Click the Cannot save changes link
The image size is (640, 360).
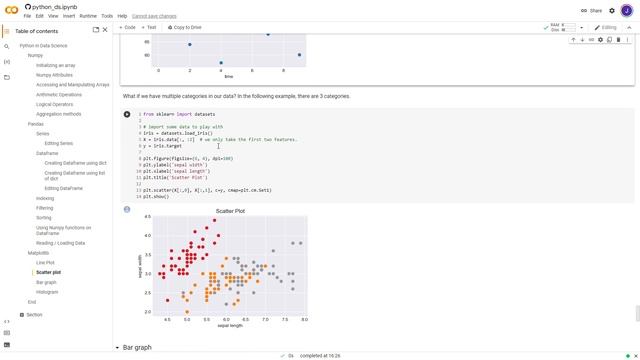pyautogui.click(x=154, y=16)
